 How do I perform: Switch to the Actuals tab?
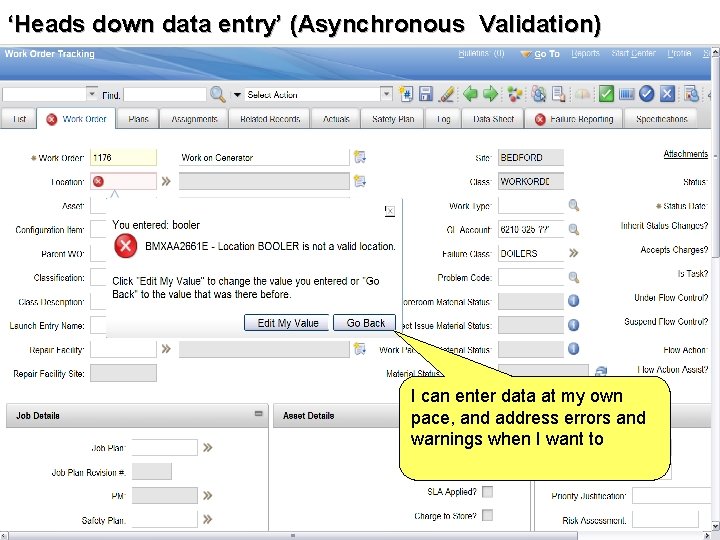336,119
